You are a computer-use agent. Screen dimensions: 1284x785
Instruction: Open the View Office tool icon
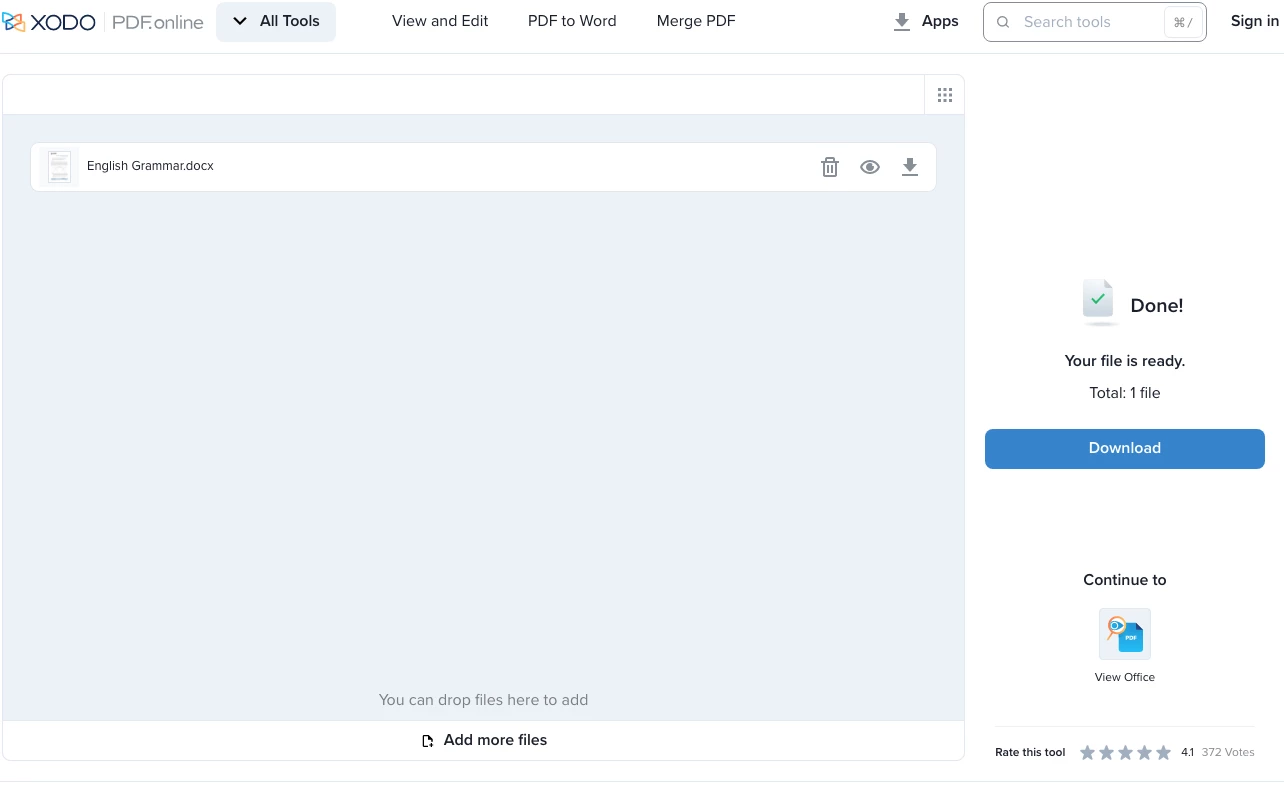(x=1125, y=634)
